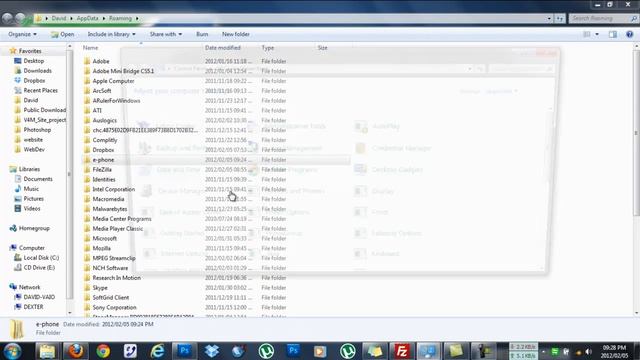Expand the Organize dropdown menu
640x360 pixels.
pyautogui.click(x=22, y=34)
